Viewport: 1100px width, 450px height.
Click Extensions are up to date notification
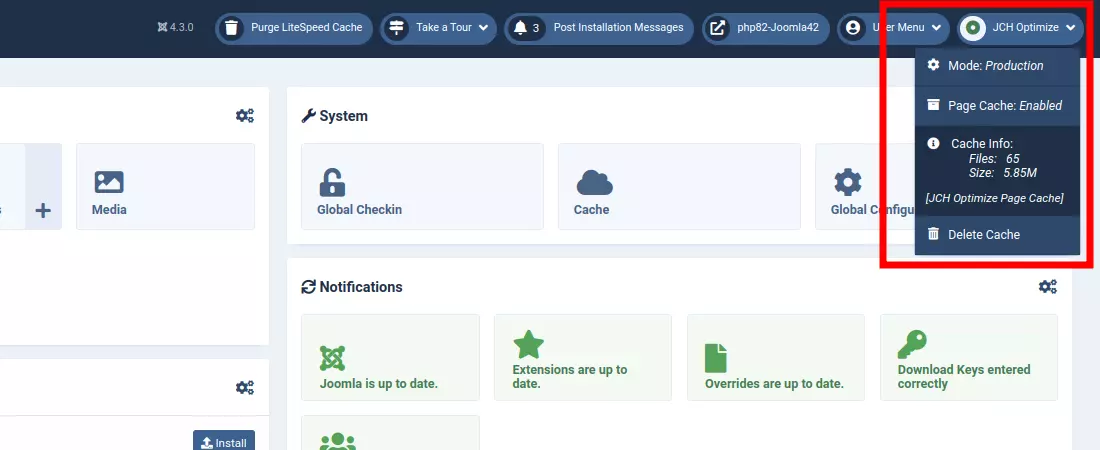click(583, 357)
